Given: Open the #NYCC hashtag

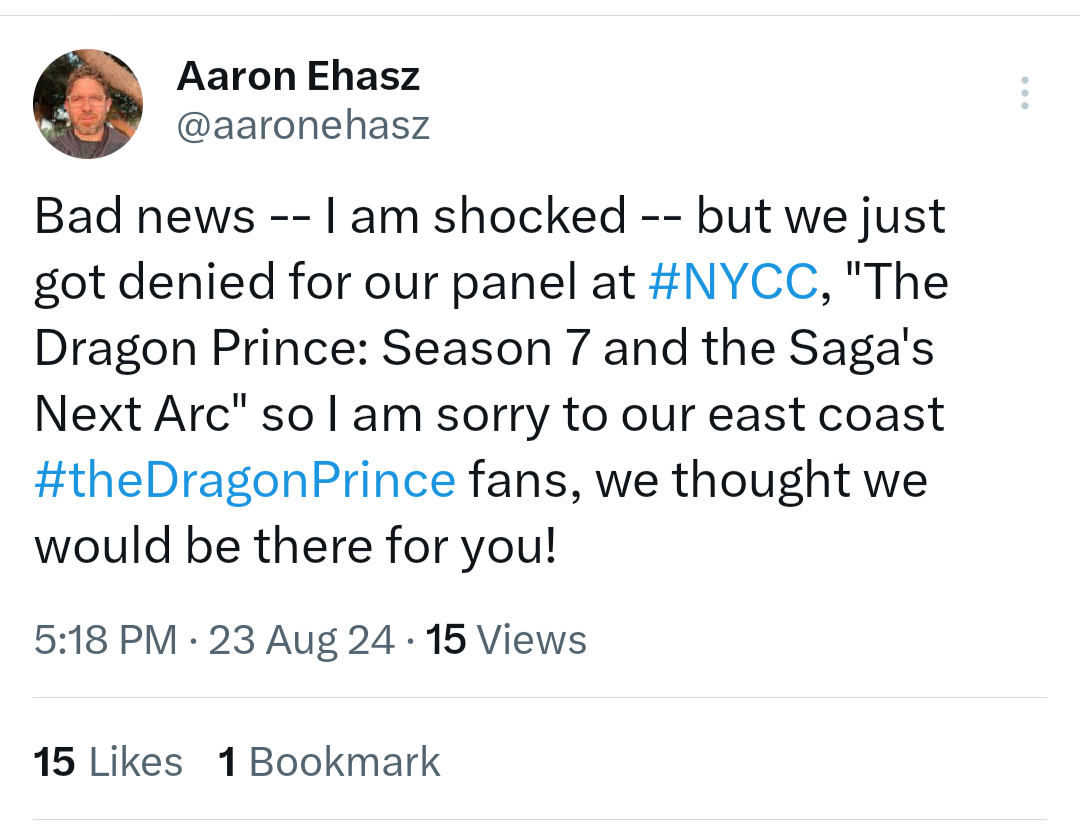Looking at the screenshot, I should coord(734,281).
